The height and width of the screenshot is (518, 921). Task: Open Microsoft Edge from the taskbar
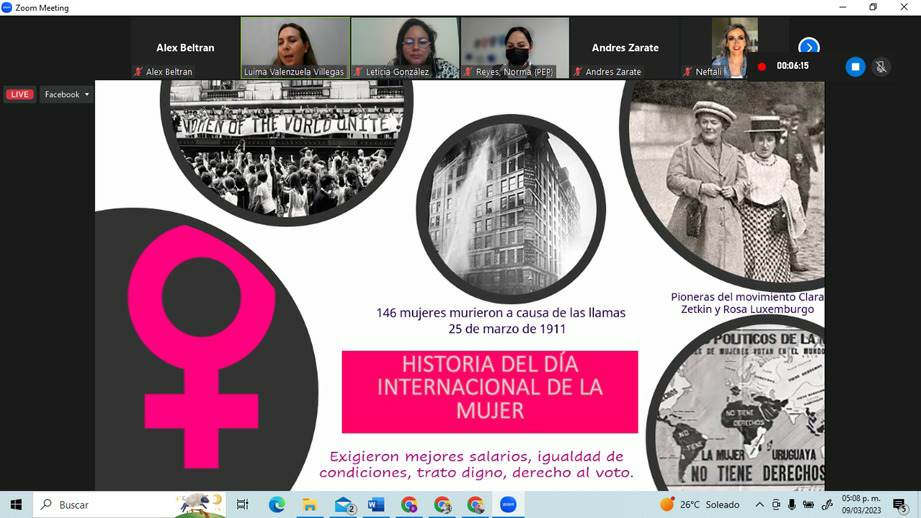pos(277,504)
